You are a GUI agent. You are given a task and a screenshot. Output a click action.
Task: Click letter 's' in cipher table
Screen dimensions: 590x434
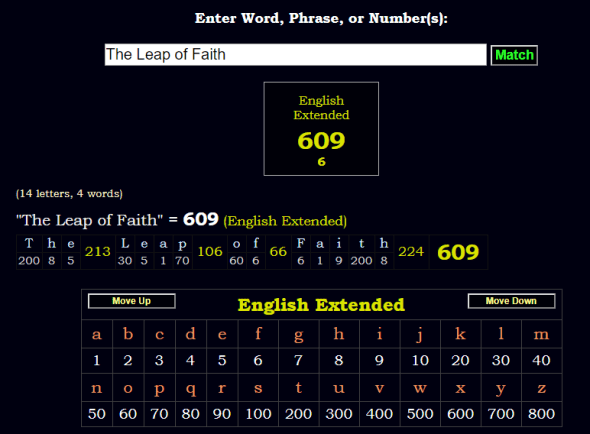tap(258, 388)
